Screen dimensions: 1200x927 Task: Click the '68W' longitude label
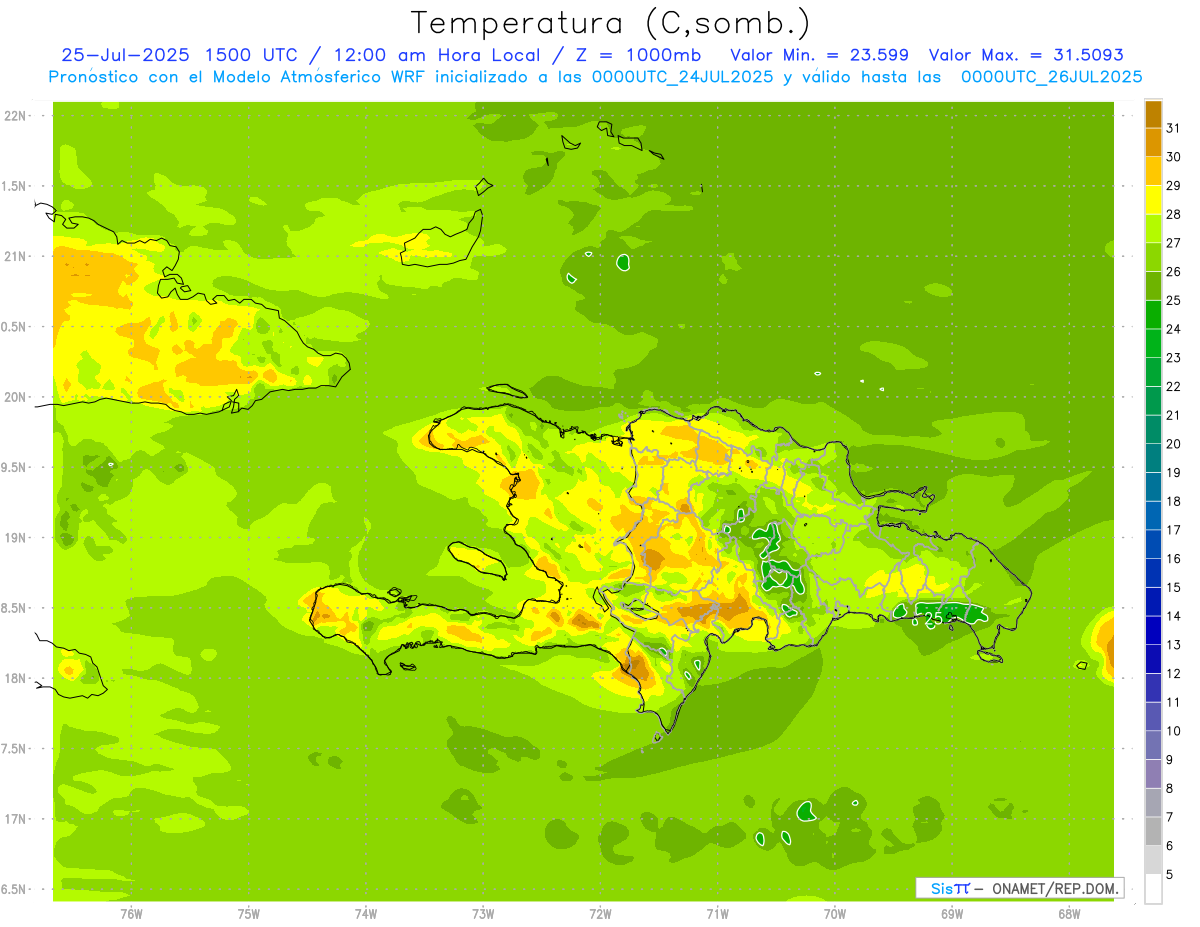pyautogui.click(x=1069, y=914)
